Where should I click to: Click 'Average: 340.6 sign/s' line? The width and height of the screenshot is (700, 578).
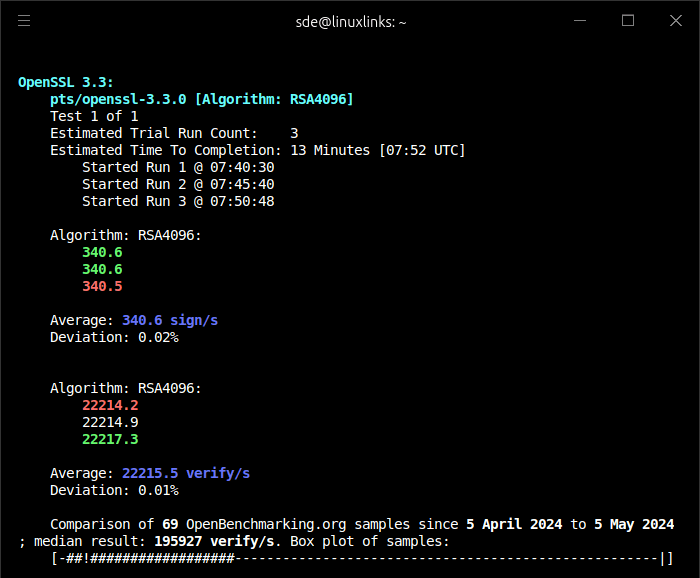click(134, 320)
